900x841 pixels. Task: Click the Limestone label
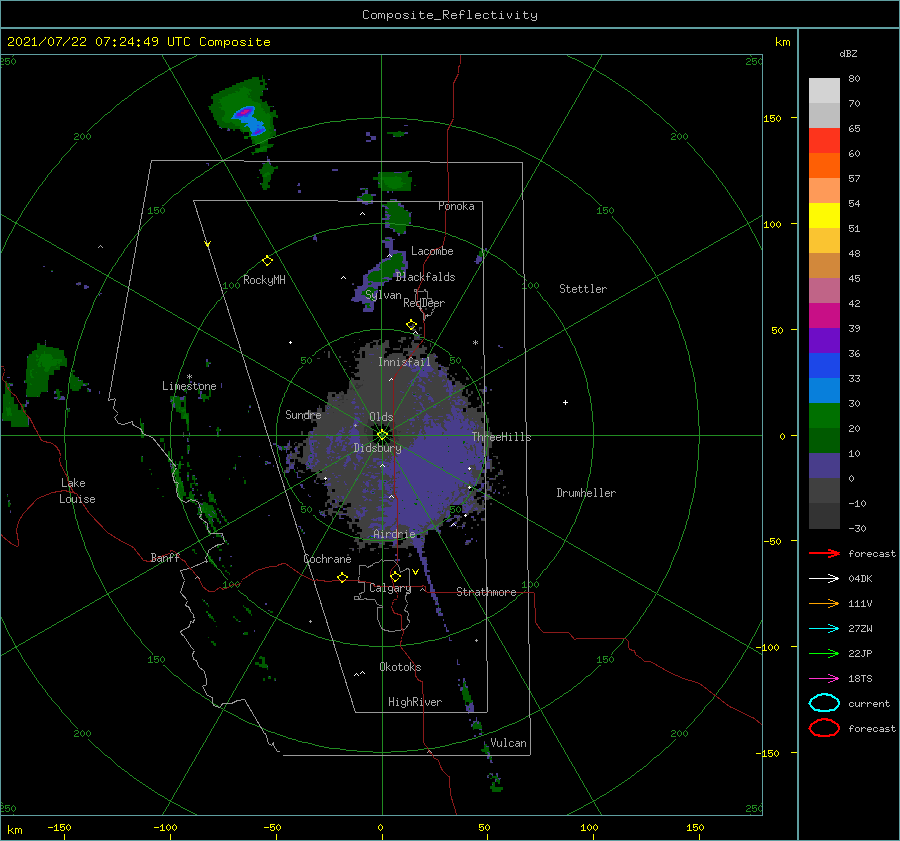[189, 386]
